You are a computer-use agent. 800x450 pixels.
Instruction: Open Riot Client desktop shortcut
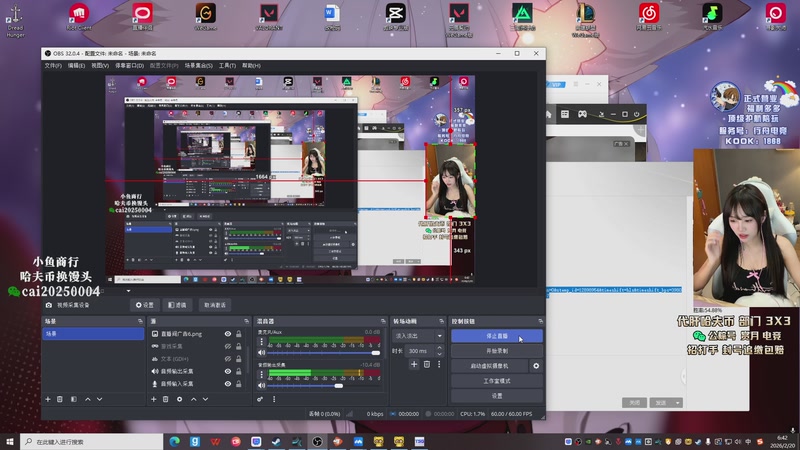click(x=79, y=17)
